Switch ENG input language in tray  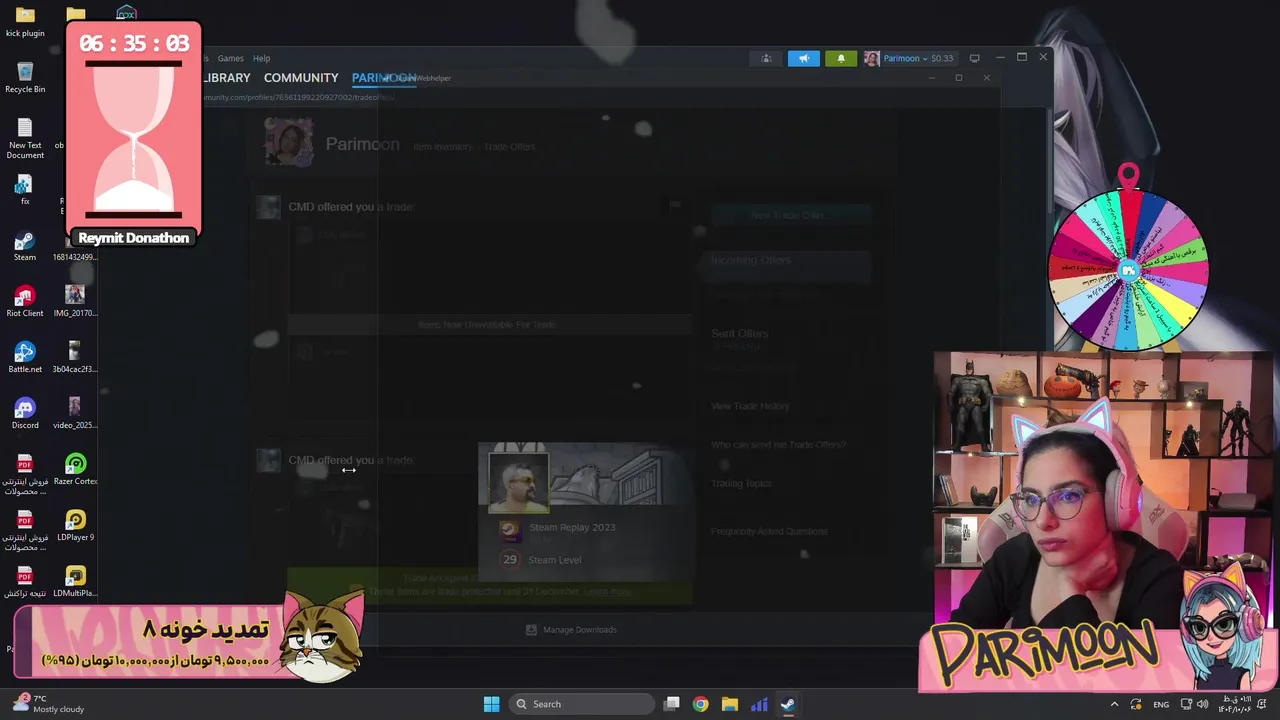coord(1161,704)
